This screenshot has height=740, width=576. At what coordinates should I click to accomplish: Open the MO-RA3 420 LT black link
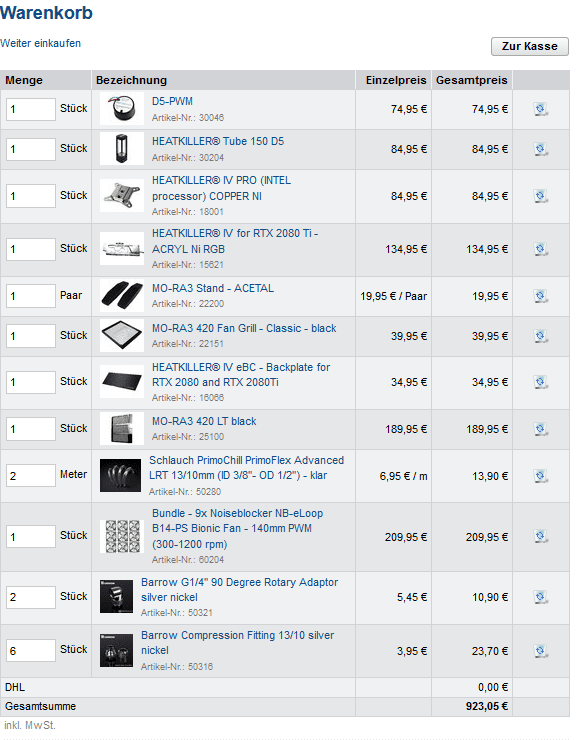204,421
